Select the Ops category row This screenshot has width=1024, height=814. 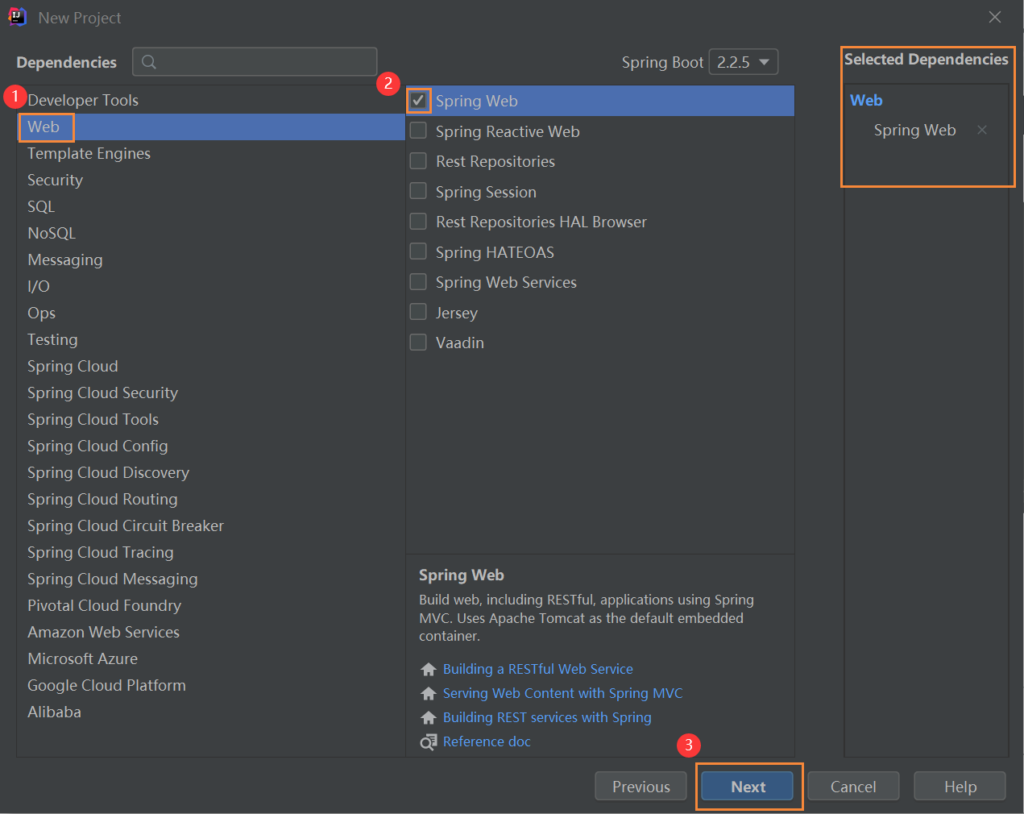pyautogui.click(x=211, y=313)
